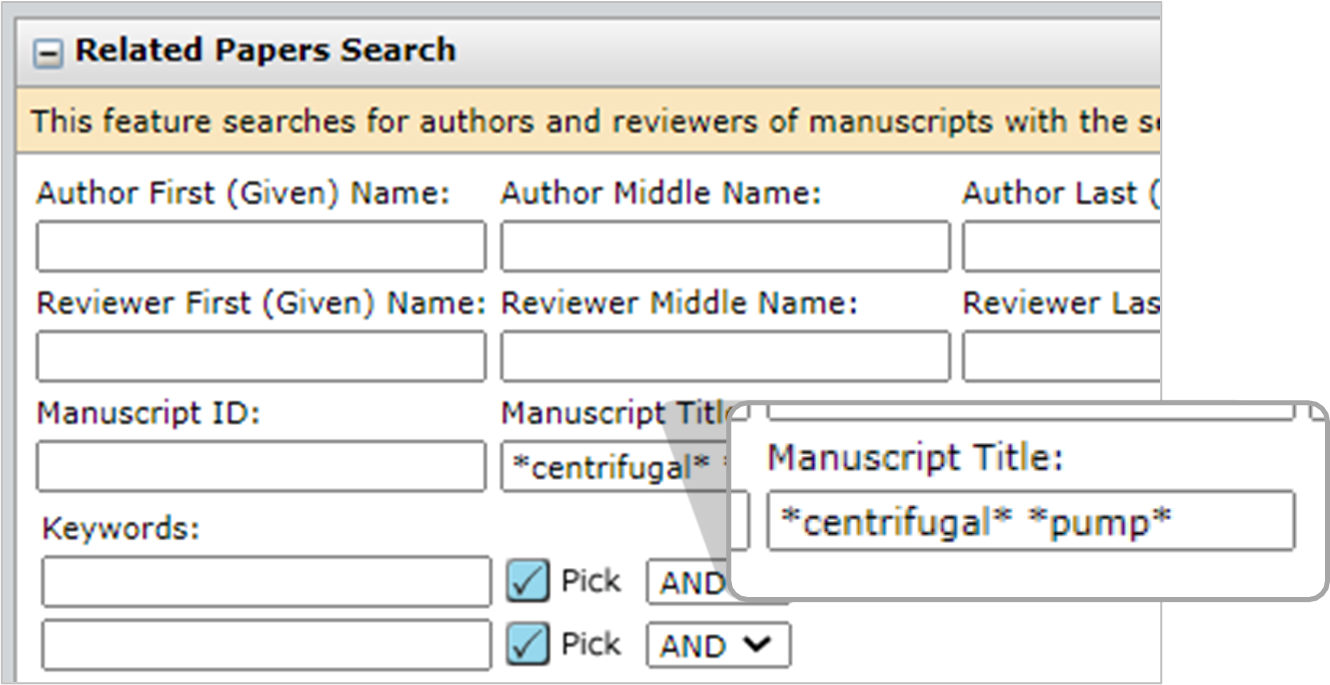Open the second keyword row AND dropdown
The image size is (1330, 685).
point(718,646)
